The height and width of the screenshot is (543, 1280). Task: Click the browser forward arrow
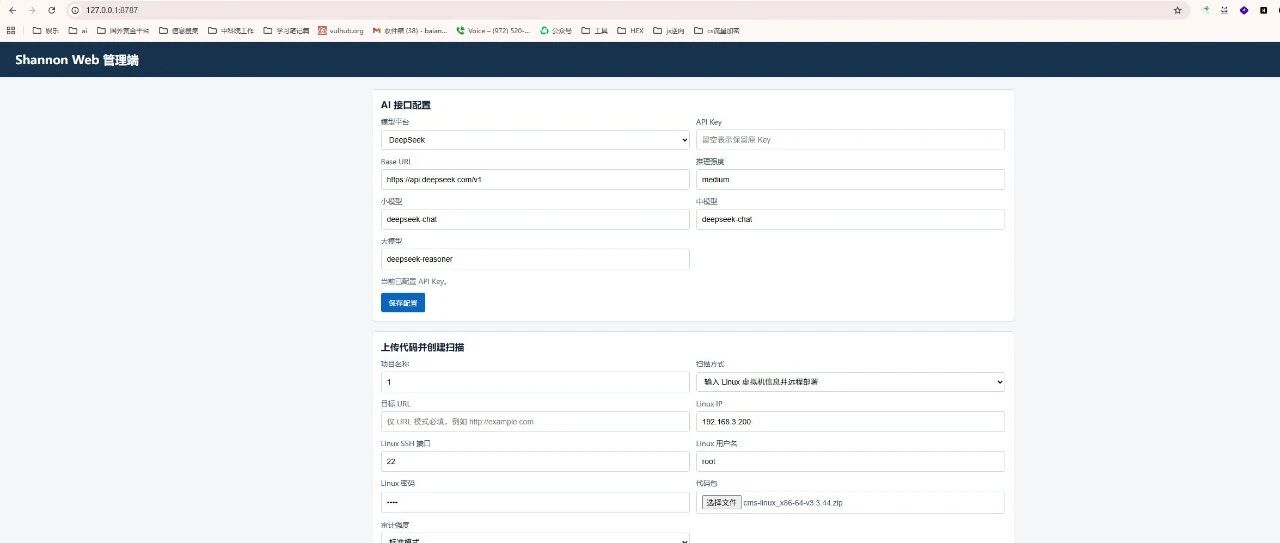point(32,10)
